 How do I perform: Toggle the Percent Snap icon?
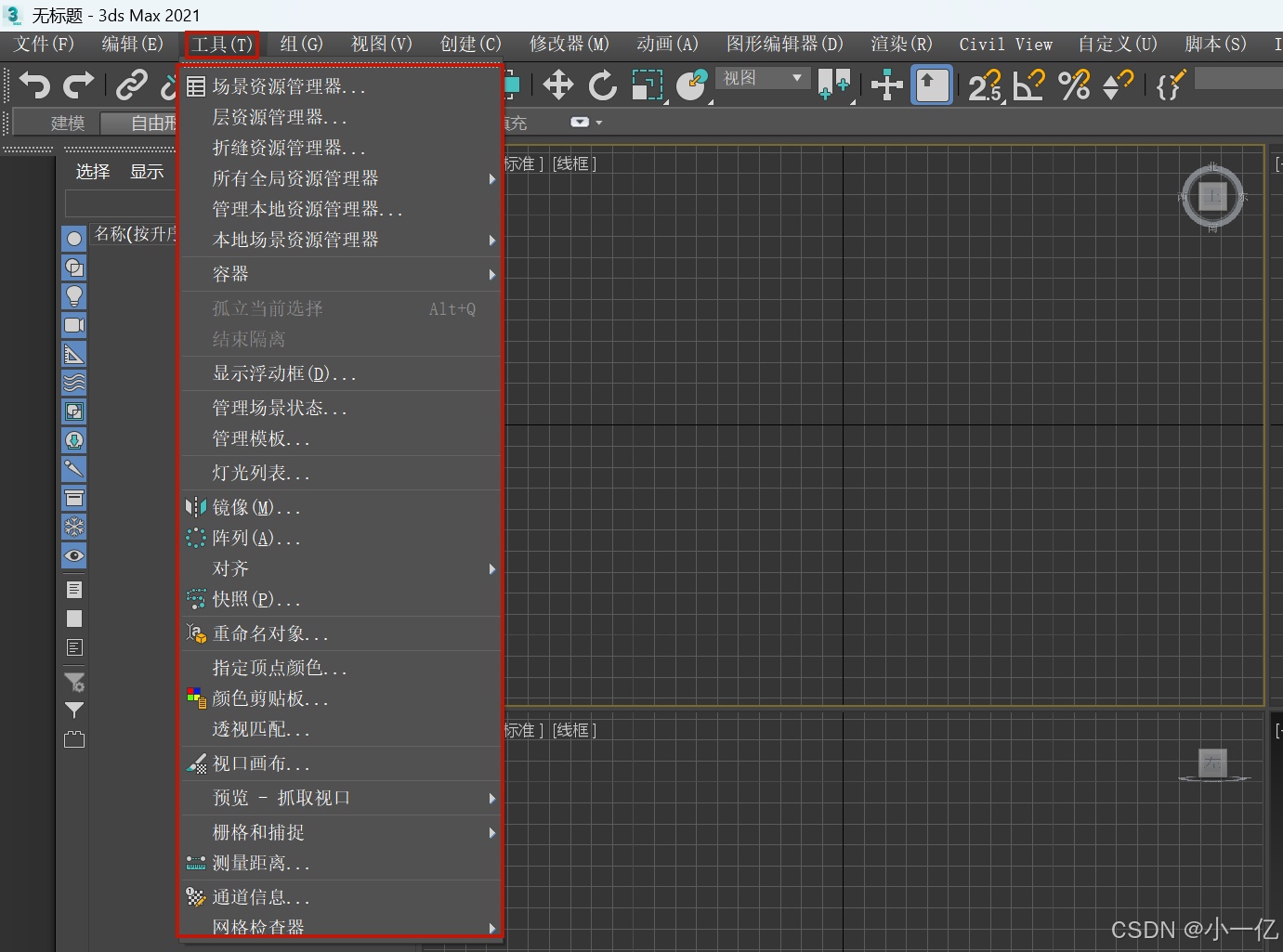click(1074, 85)
